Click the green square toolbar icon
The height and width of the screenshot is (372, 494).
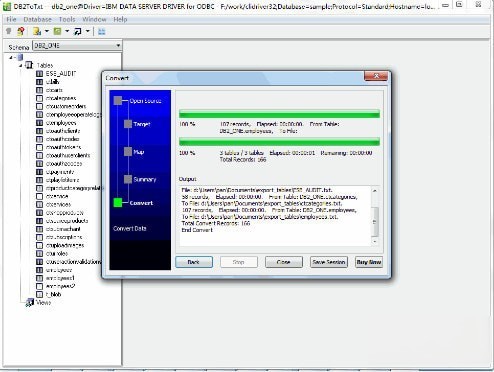tap(57, 31)
